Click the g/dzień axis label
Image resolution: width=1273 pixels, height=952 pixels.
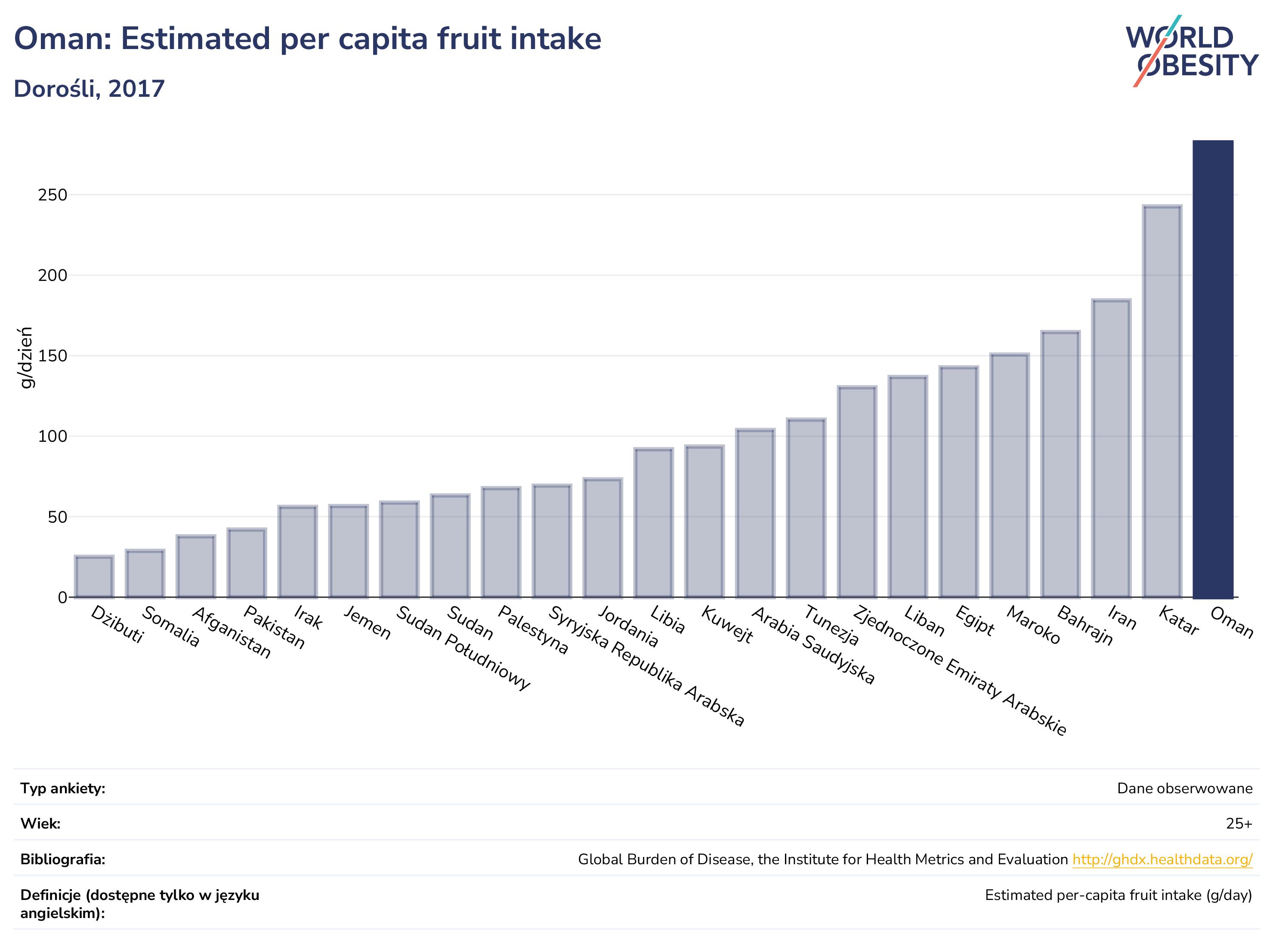pos(26,358)
